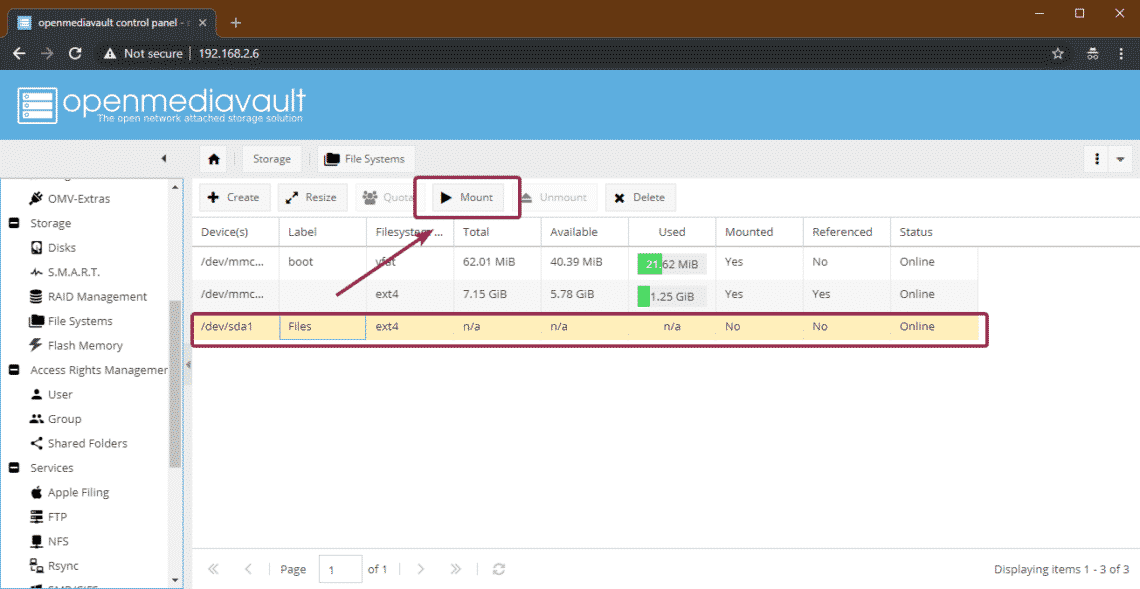Select File Systems in the sidebar

click(71, 321)
